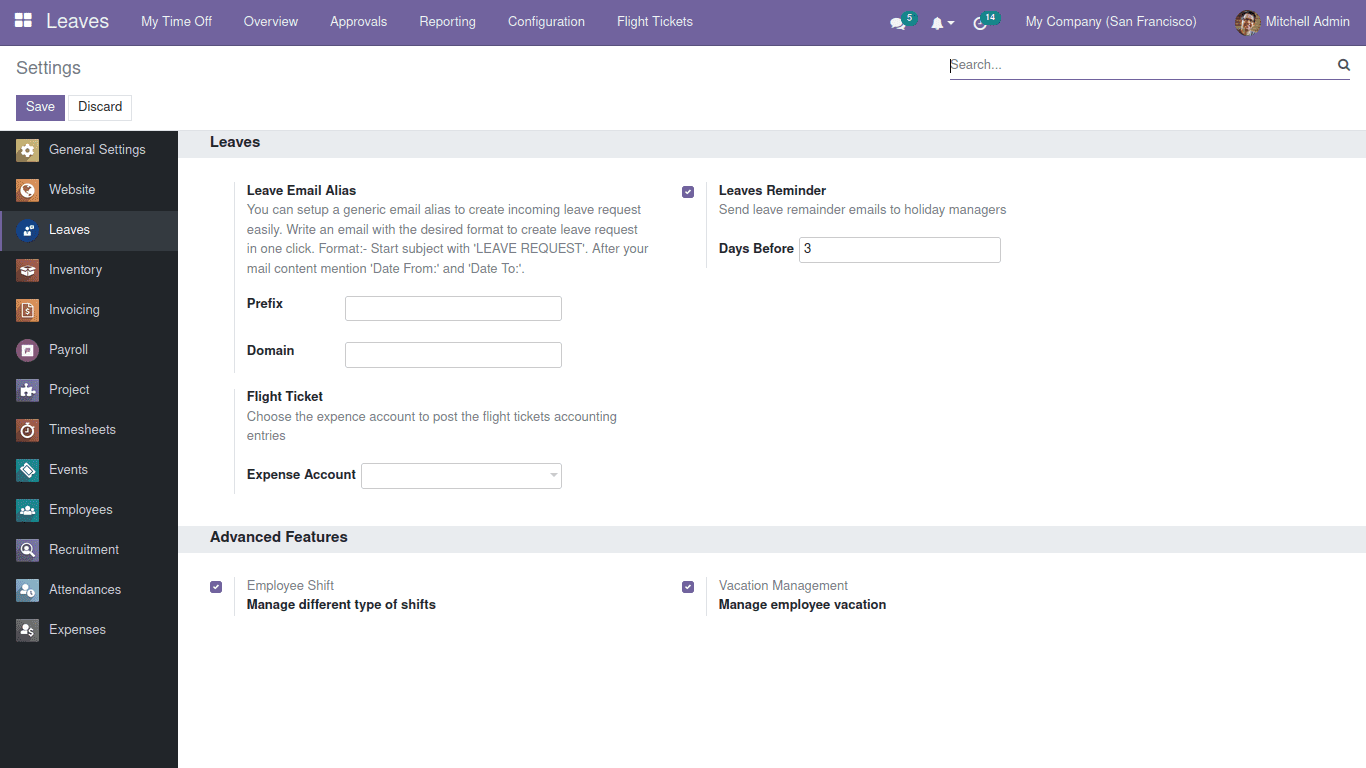Open the My Company switcher dropdown
This screenshot has height=768, width=1366.
pos(1111,21)
